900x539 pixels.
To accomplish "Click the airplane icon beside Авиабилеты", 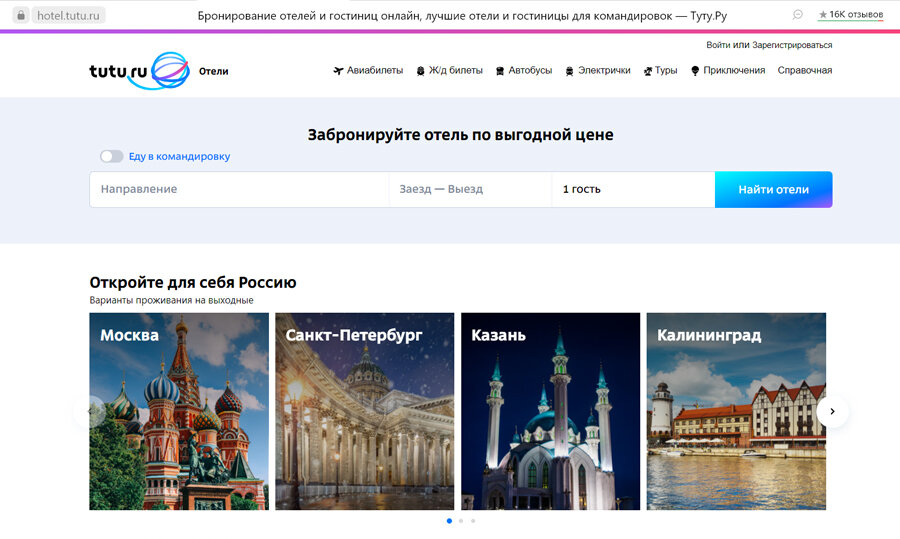I will point(338,71).
